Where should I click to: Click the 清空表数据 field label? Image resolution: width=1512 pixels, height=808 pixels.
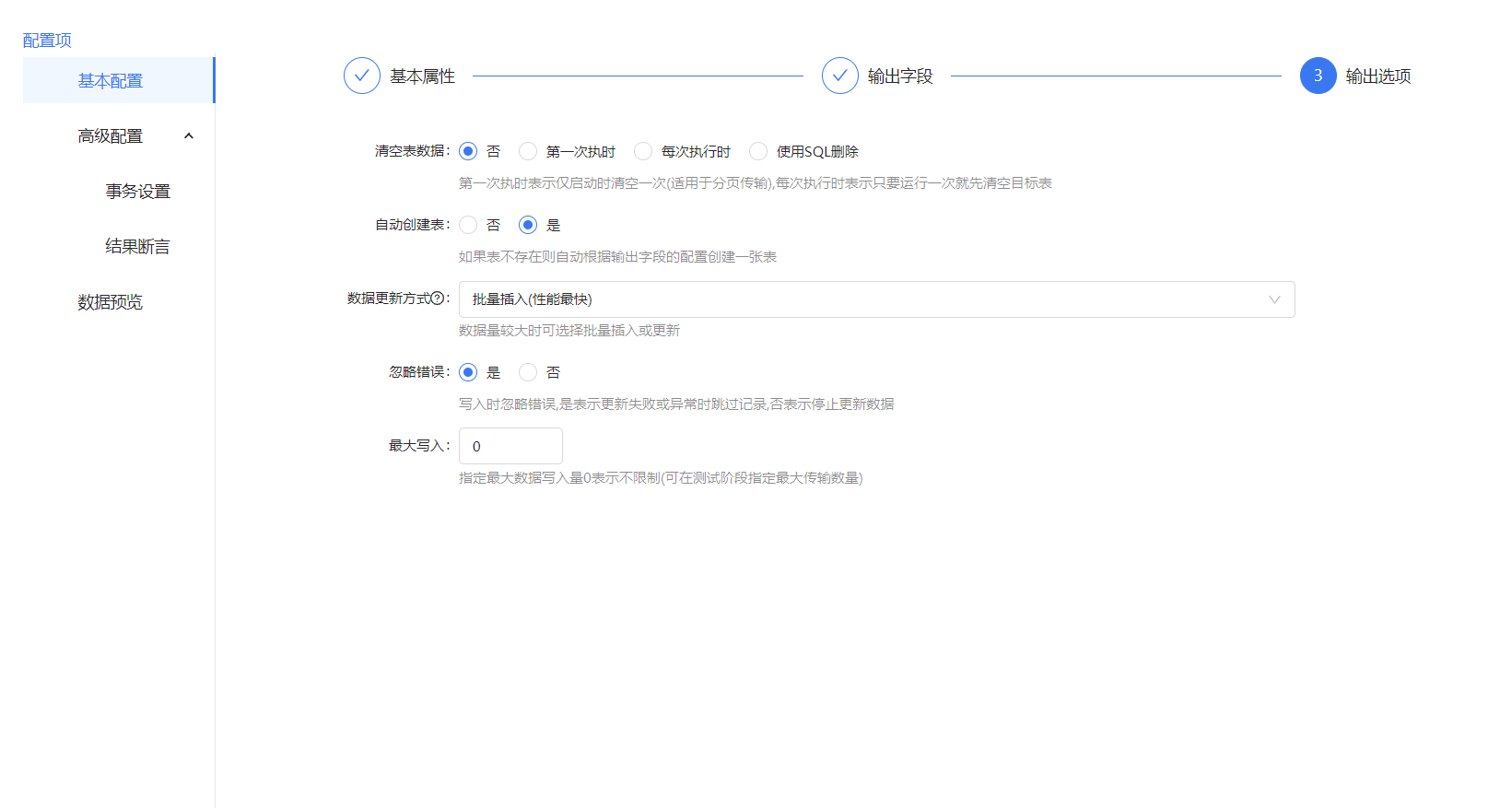(413, 151)
